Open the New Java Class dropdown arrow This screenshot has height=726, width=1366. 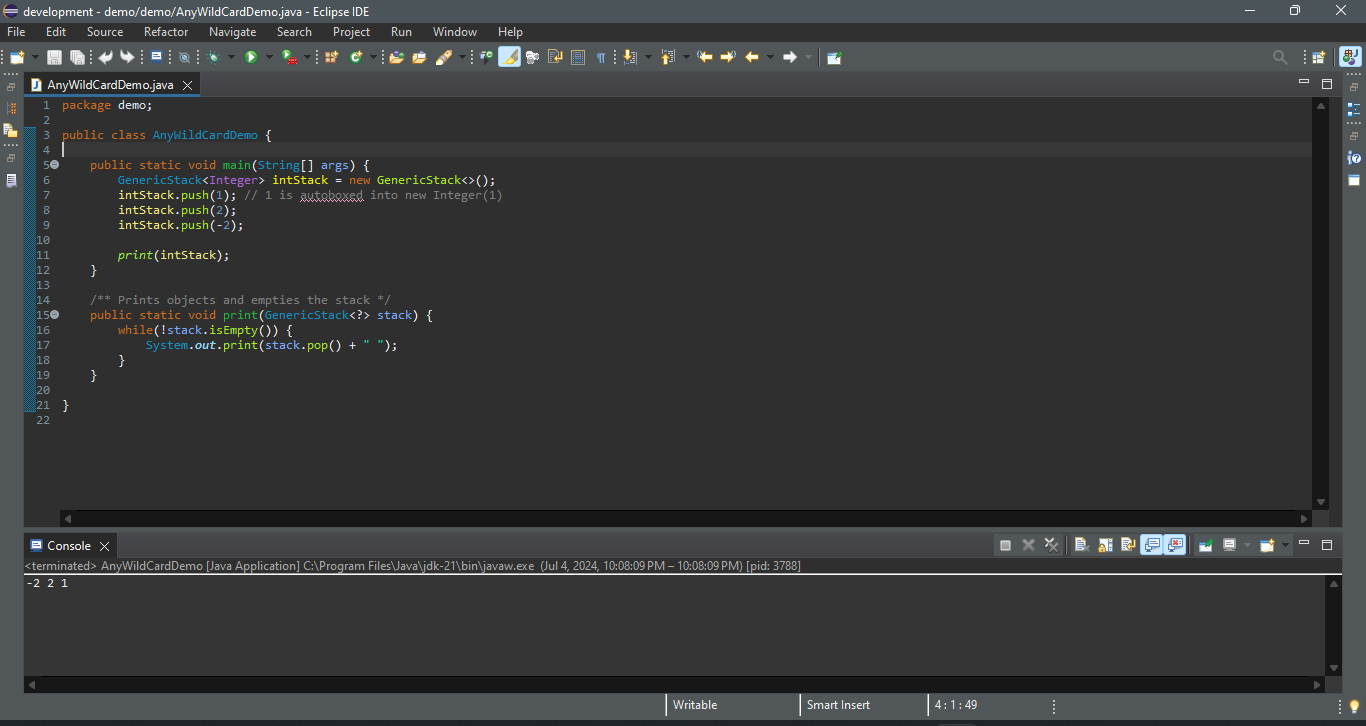point(374,58)
